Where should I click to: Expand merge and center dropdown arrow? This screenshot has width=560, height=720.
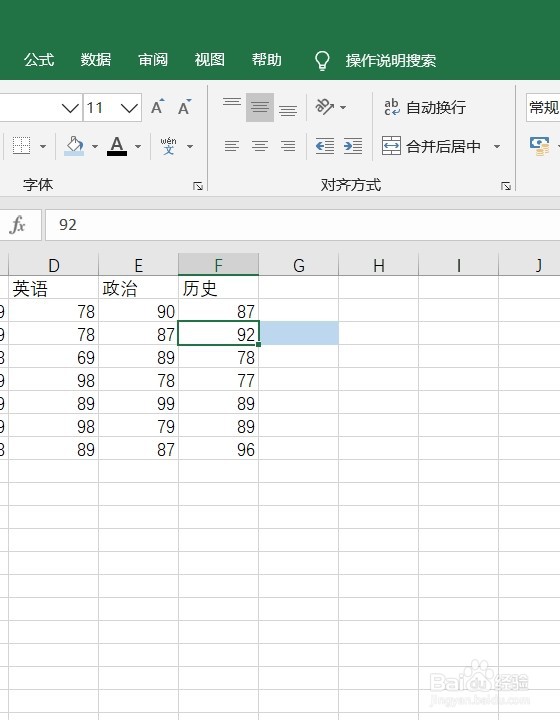coord(497,146)
